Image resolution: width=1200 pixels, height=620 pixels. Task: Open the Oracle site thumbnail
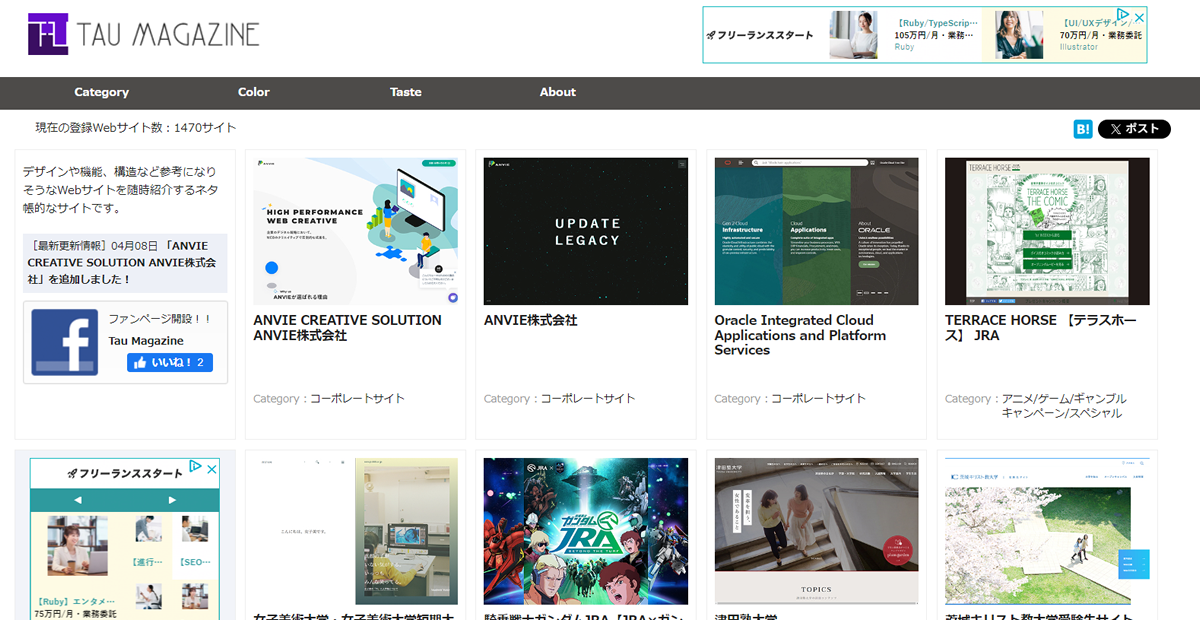[x=816, y=231]
